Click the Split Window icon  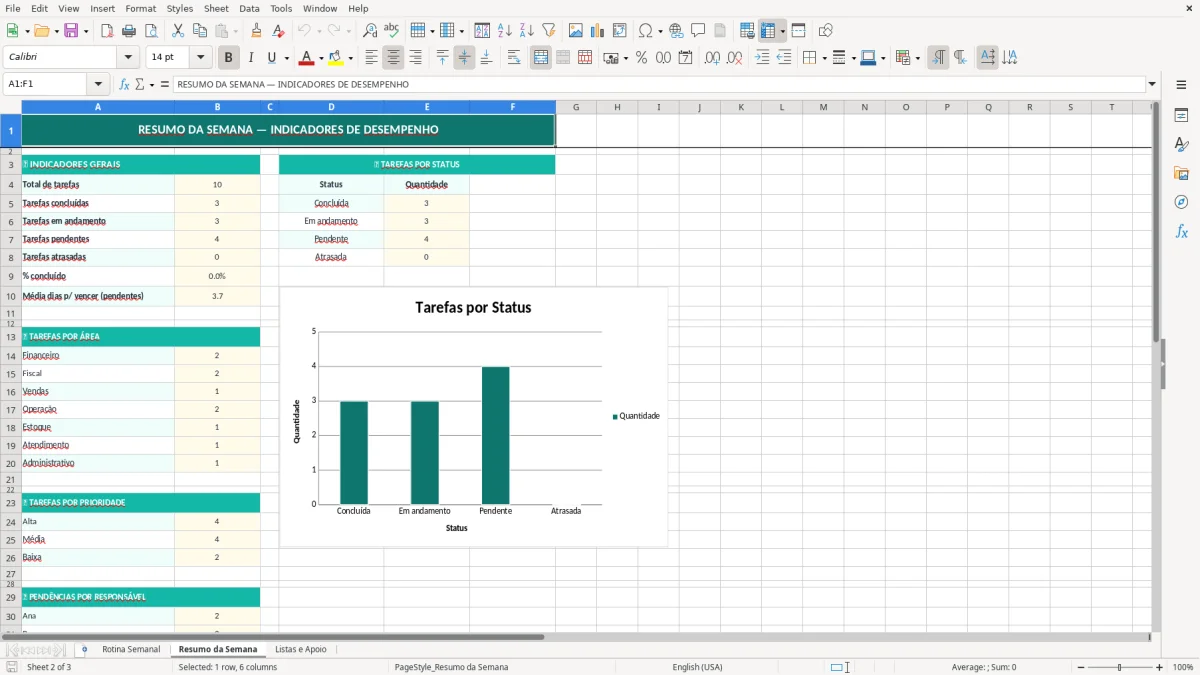point(798,31)
